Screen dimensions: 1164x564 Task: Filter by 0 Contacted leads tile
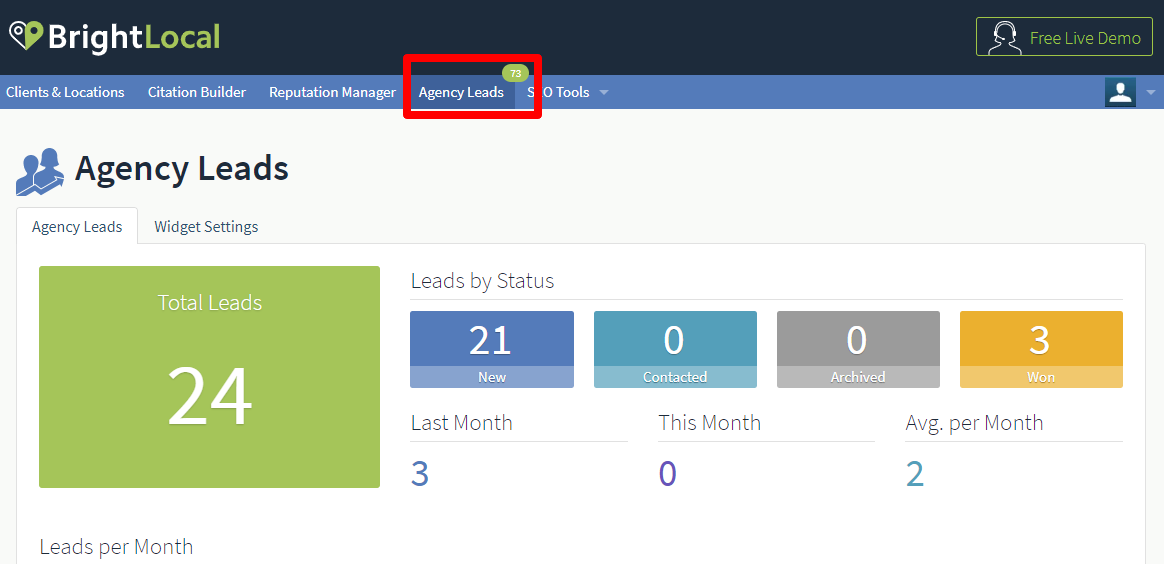coord(676,350)
